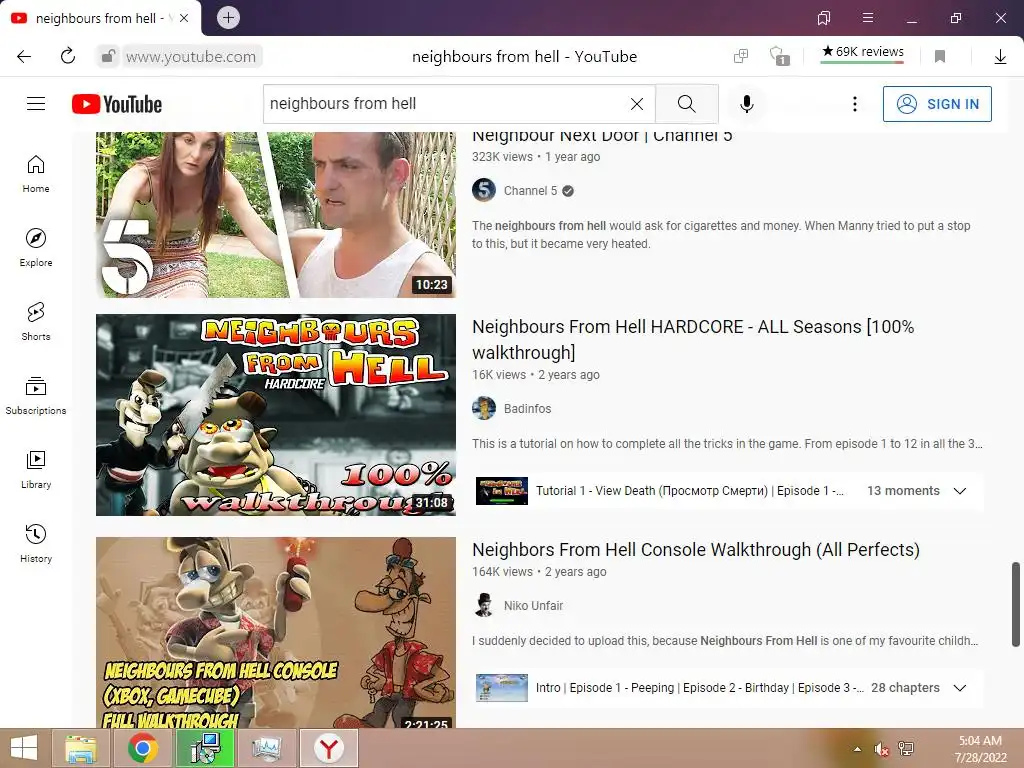Image resolution: width=1024 pixels, height=768 pixels.
Task: Open Badinfos channel link
Action: click(x=528, y=409)
